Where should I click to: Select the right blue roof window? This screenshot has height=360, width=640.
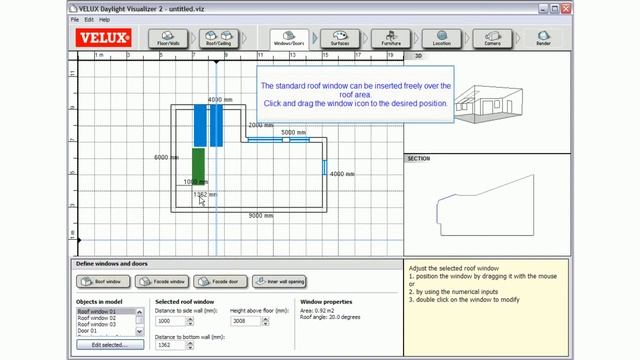click(x=216, y=125)
